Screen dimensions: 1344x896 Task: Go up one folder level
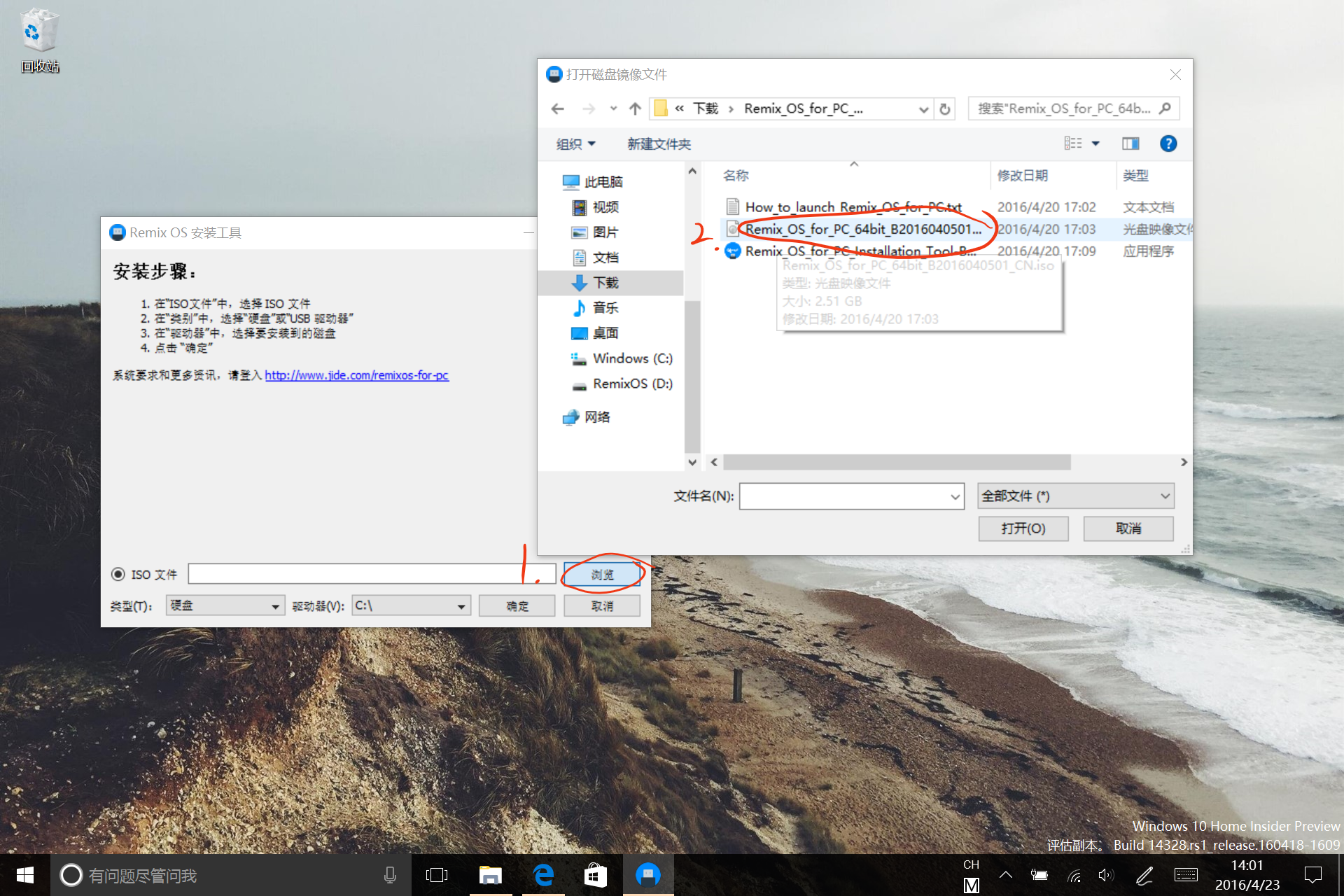[x=635, y=108]
